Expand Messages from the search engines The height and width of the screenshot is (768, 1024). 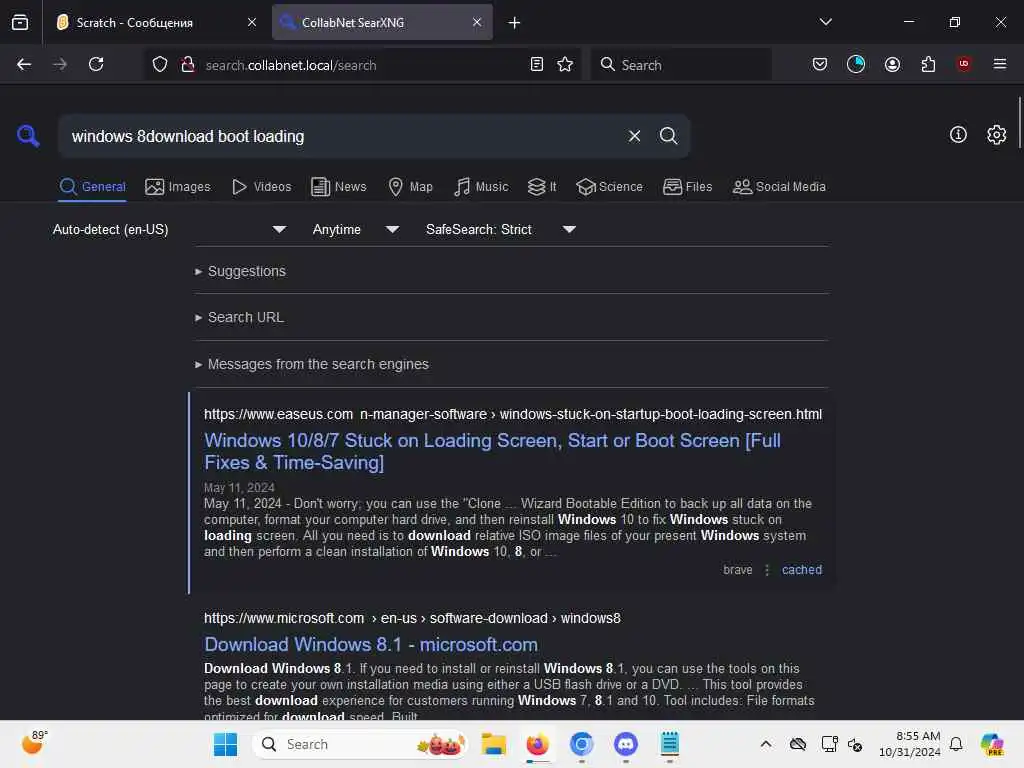pyautogui.click(x=312, y=364)
